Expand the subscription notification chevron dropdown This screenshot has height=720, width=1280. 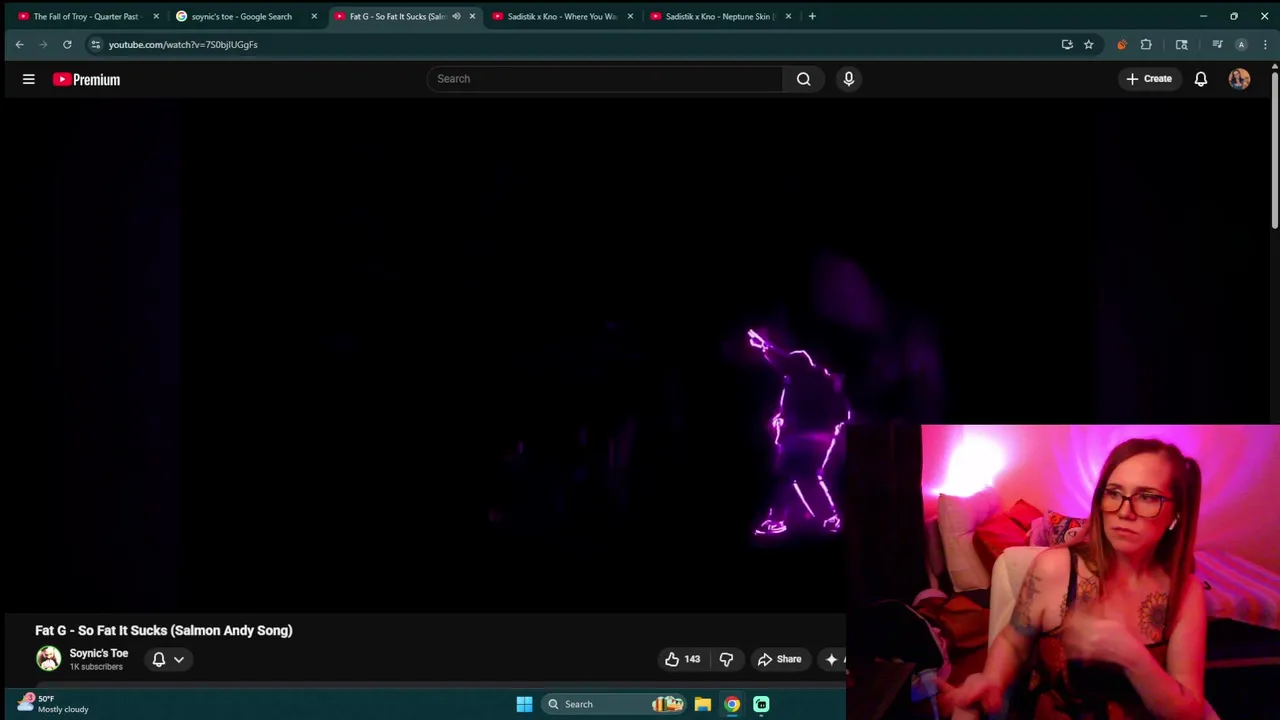pos(179,659)
